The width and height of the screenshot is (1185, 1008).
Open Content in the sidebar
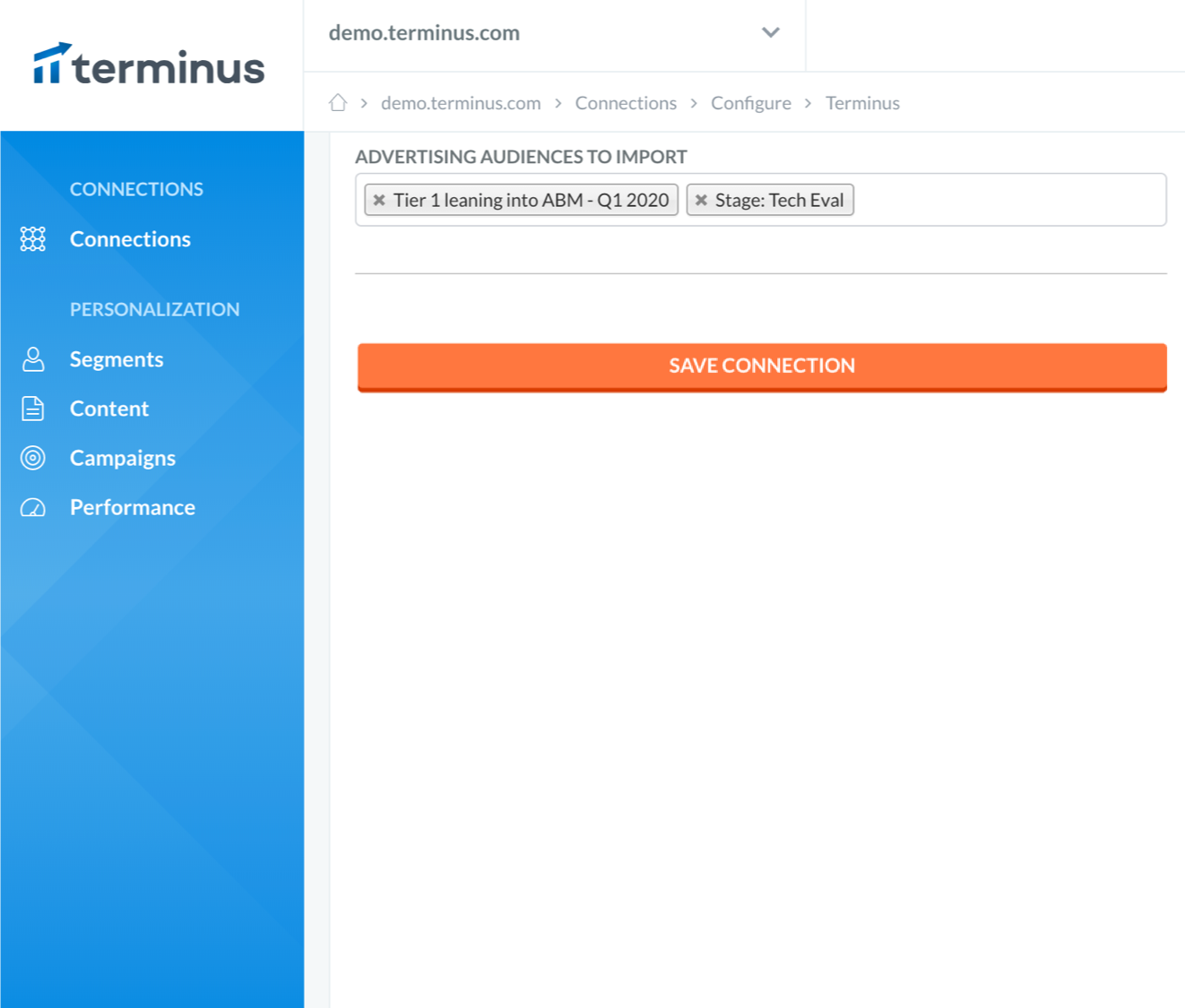pyautogui.click(x=109, y=409)
